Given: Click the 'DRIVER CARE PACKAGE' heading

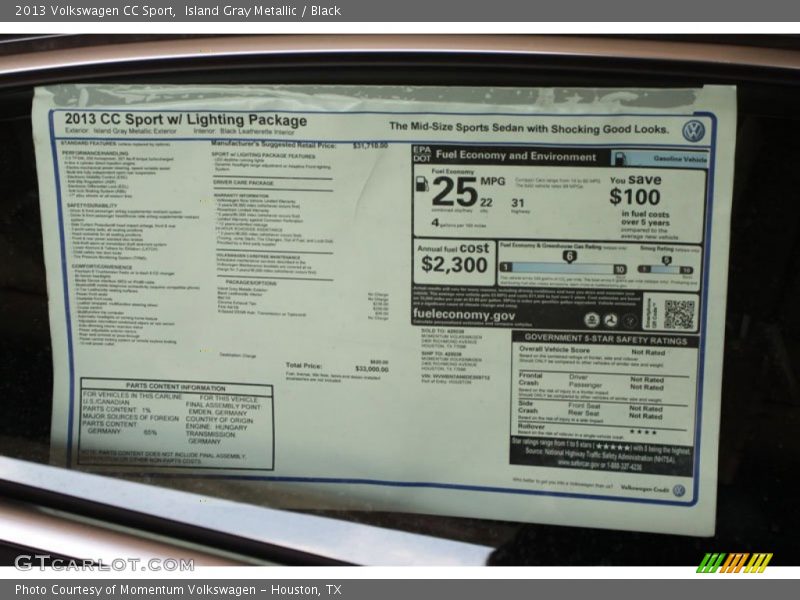Looking at the screenshot, I should [243, 183].
